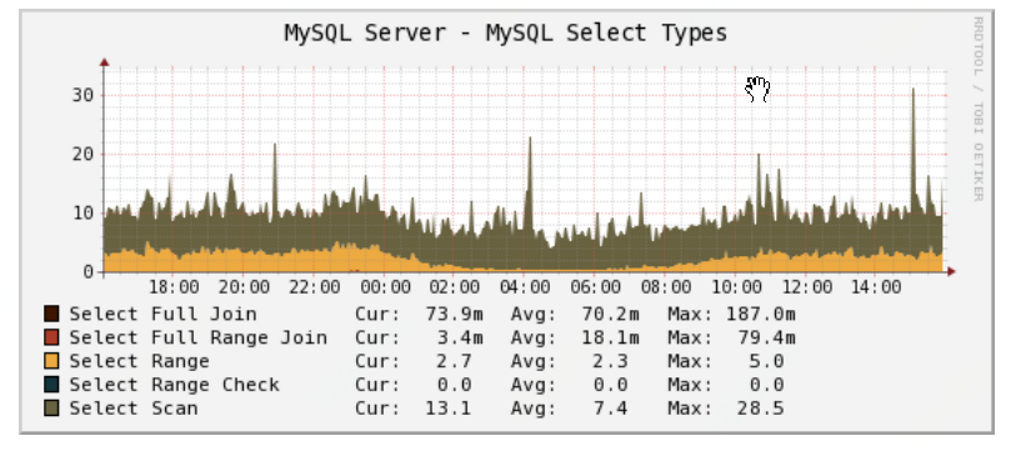Click the Max 5.0 value for Select Range

click(x=767, y=361)
